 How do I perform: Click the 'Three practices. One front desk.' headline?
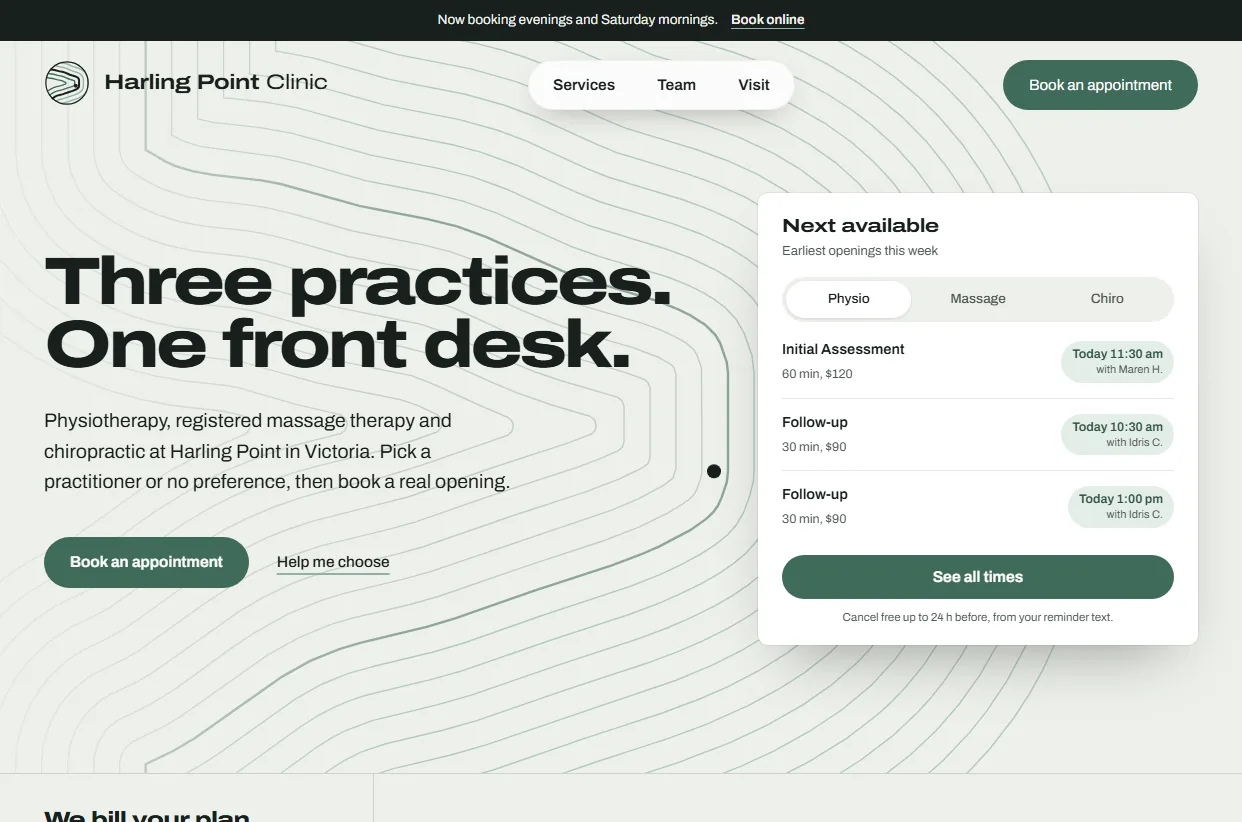coord(358,312)
